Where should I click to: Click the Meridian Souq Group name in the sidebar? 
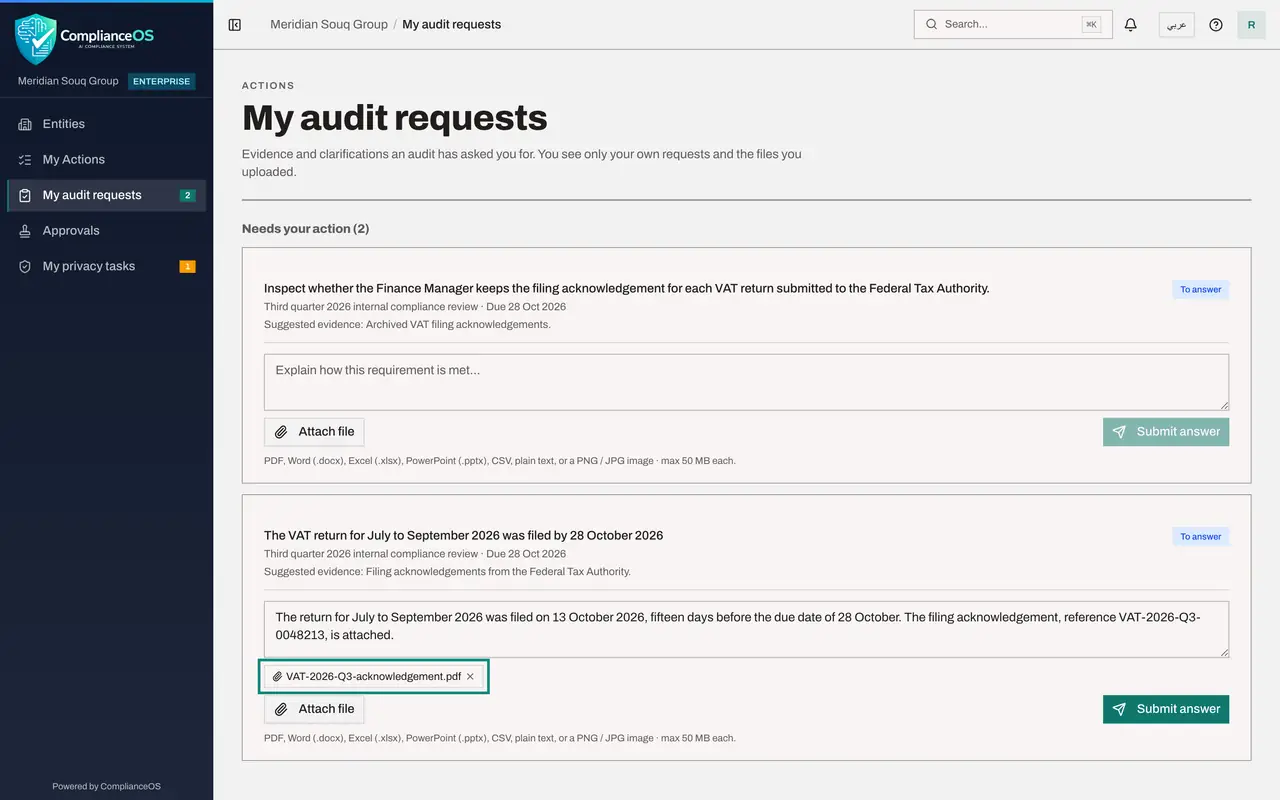coord(68,81)
